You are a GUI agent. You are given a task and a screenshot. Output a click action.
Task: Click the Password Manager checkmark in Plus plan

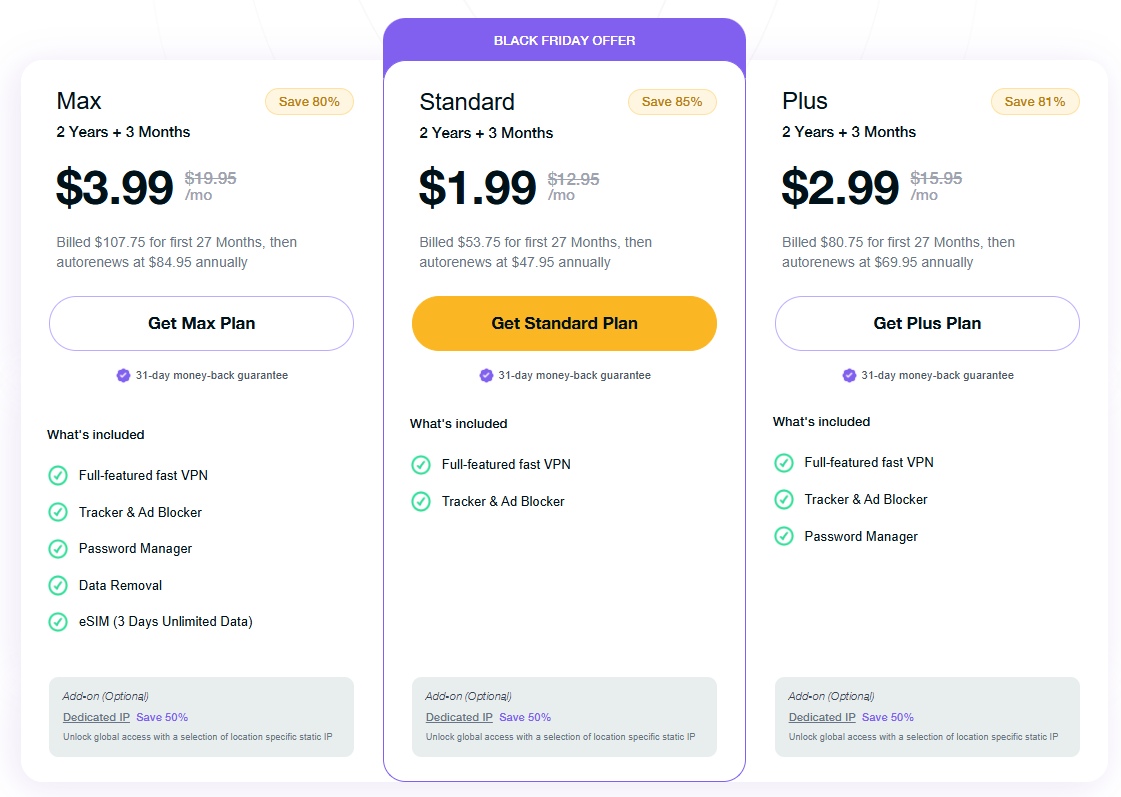[x=784, y=536]
